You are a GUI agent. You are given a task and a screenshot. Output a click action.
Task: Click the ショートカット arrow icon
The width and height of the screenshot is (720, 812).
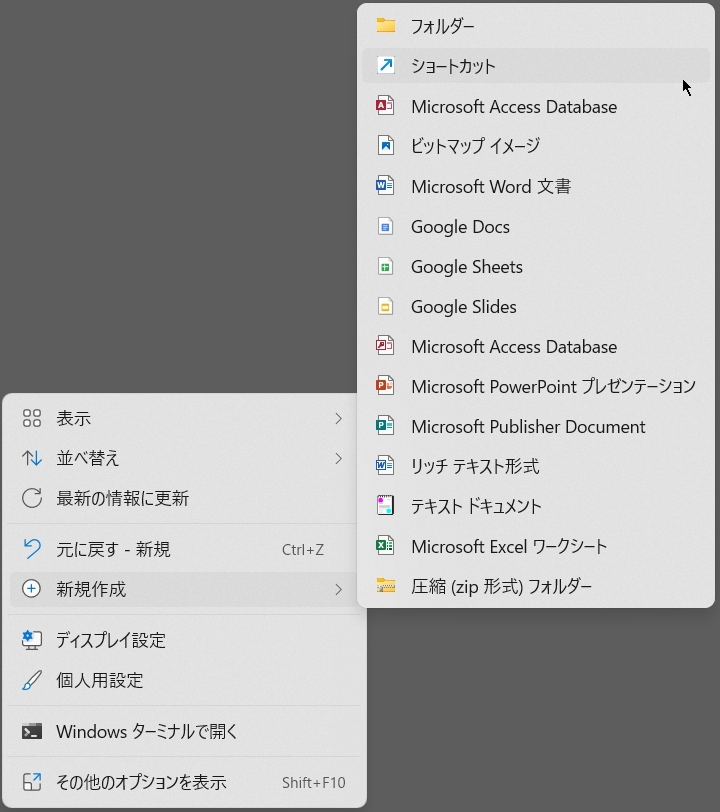pos(385,66)
